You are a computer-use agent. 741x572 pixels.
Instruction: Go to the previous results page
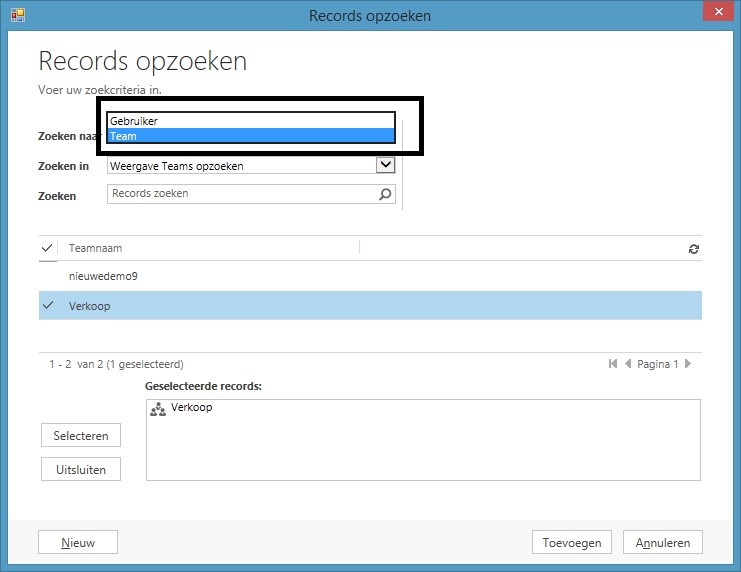[x=628, y=364]
